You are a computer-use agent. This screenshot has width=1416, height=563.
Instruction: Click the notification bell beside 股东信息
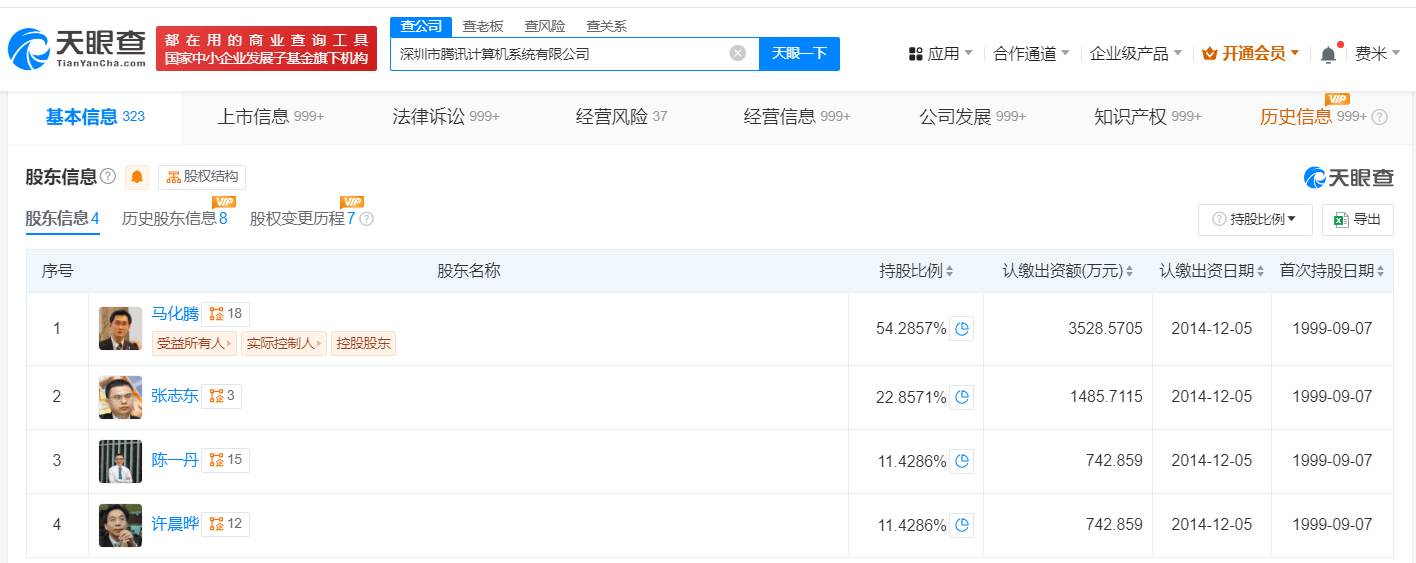pos(137,177)
